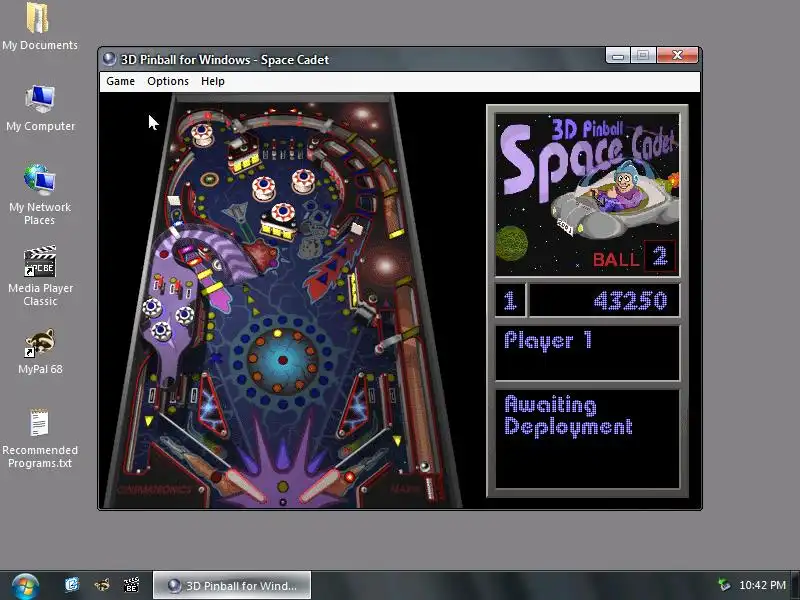Launch Media Player Classic from taskbar icon
800x600 pixels.
point(132,584)
